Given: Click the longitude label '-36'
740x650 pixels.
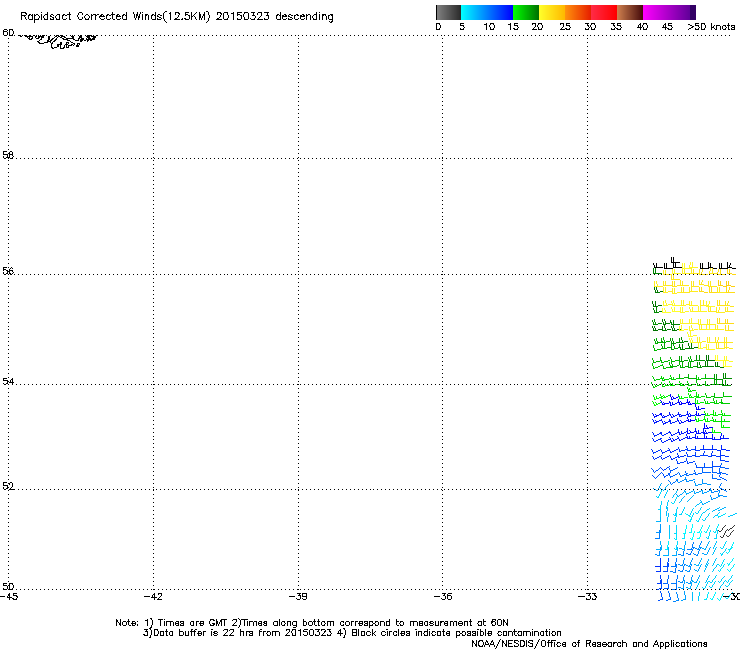Looking at the screenshot, I should (x=443, y=597).
